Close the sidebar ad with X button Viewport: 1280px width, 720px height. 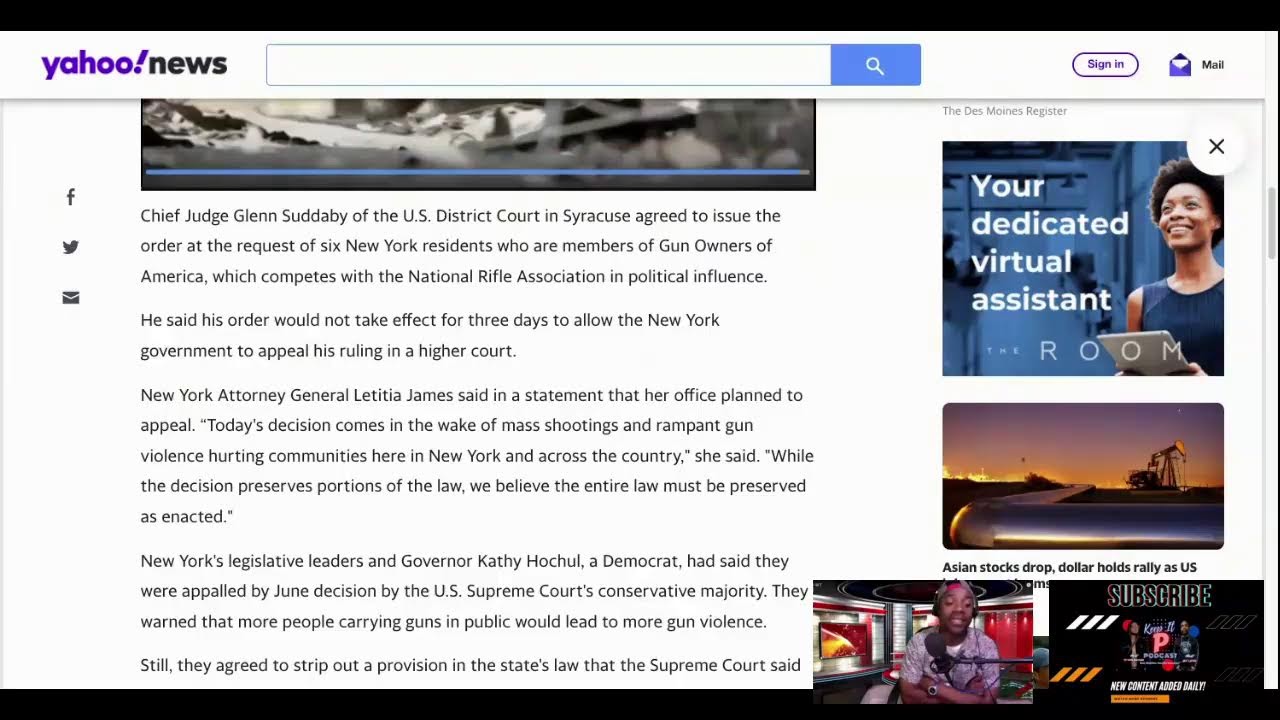pyautogui.click(x=1216, y=147)
